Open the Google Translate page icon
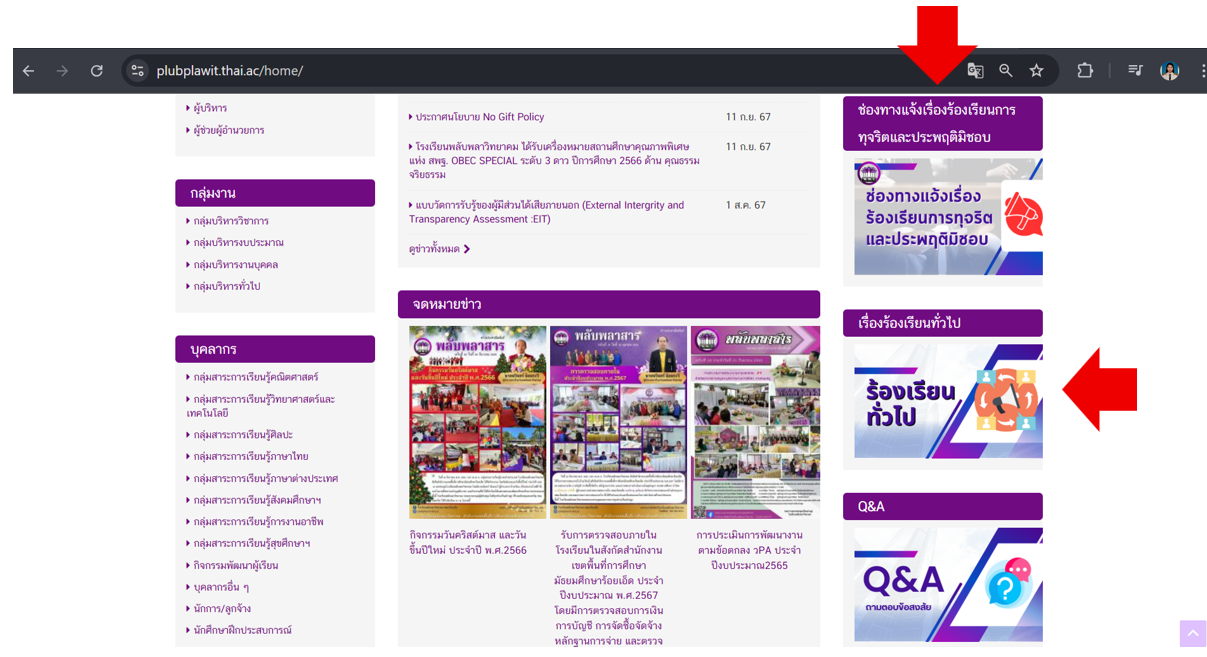 coord(975,71)
